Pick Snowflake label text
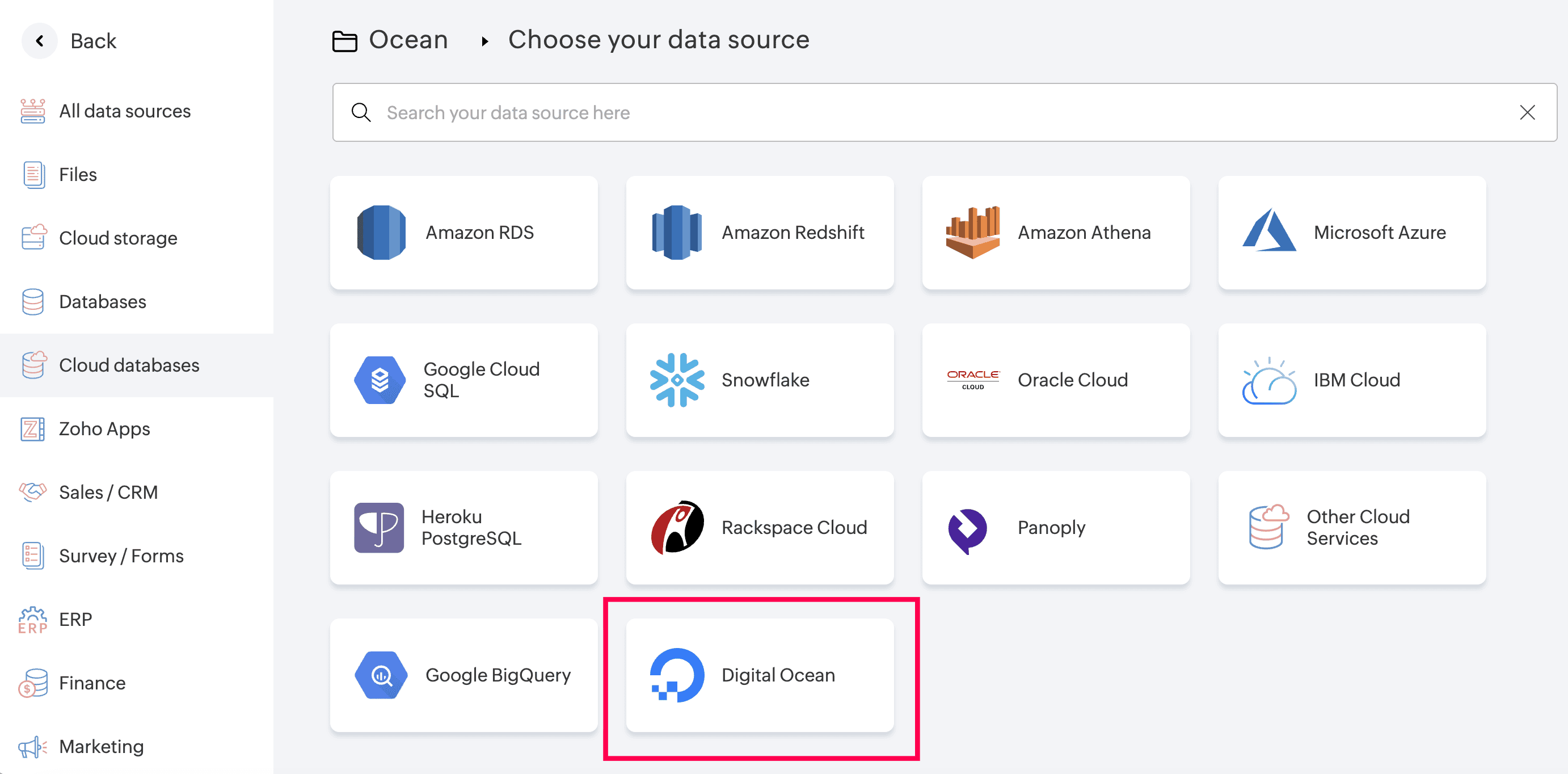The width and height of the screenshot is (1568, 774). (x=765, y=380)
